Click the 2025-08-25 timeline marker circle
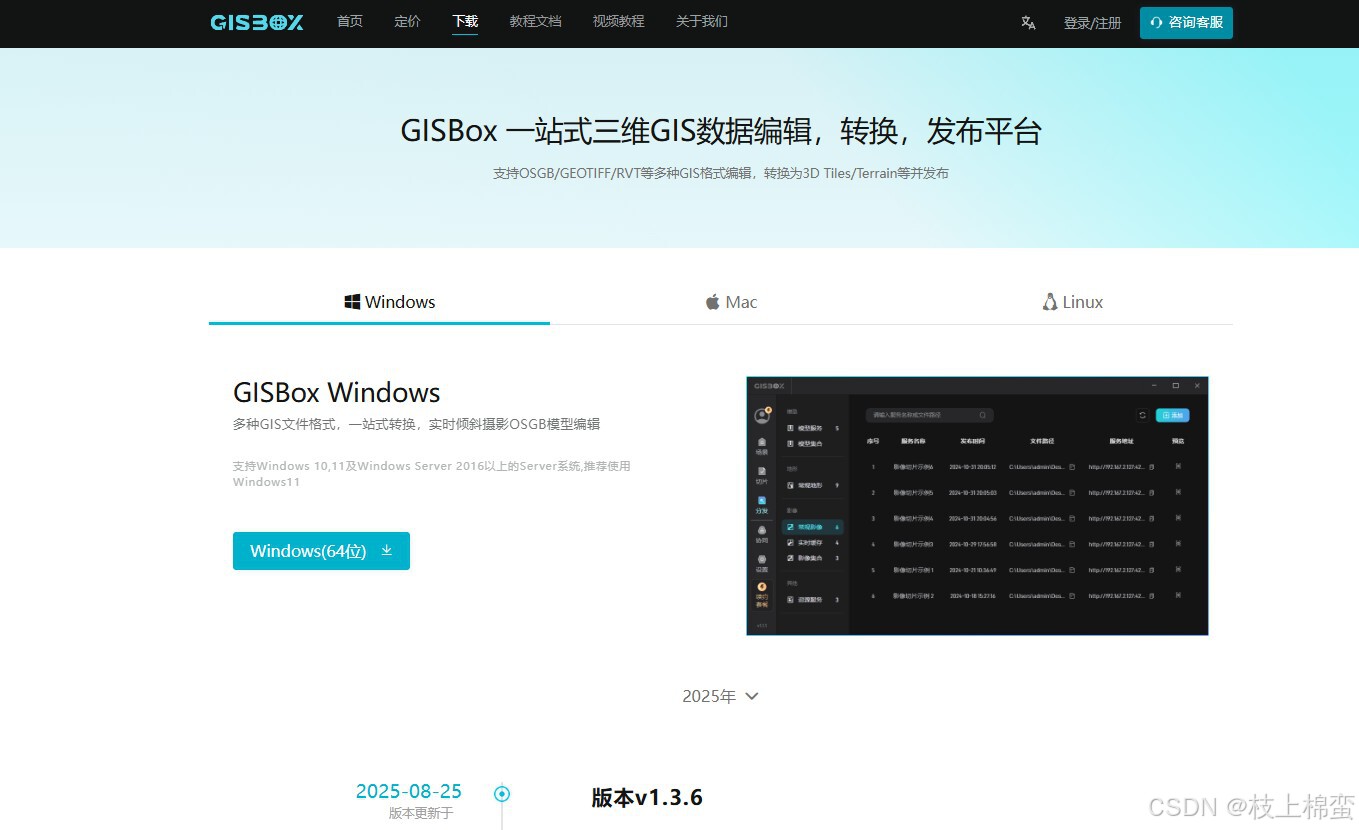The height and width of the screenshot is (830, 1359). (x=502, y=794)
